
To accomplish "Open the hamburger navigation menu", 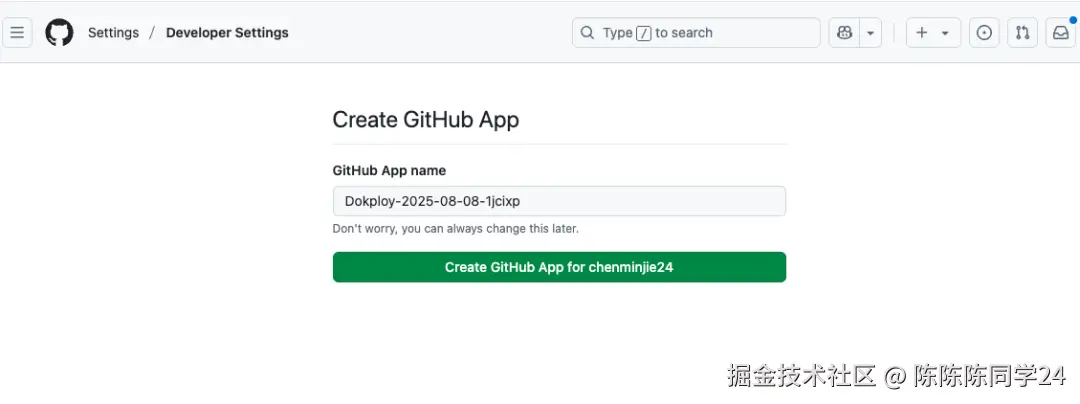I will click(x=17, y=33).
